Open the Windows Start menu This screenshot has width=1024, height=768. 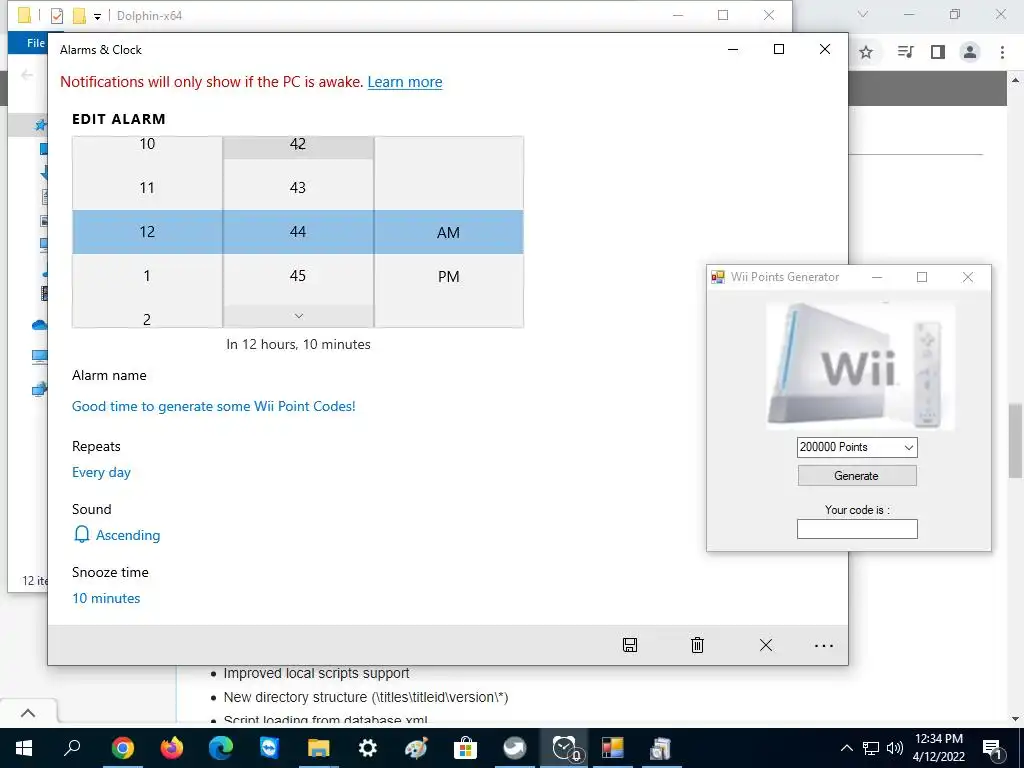[x=24, y=748]
